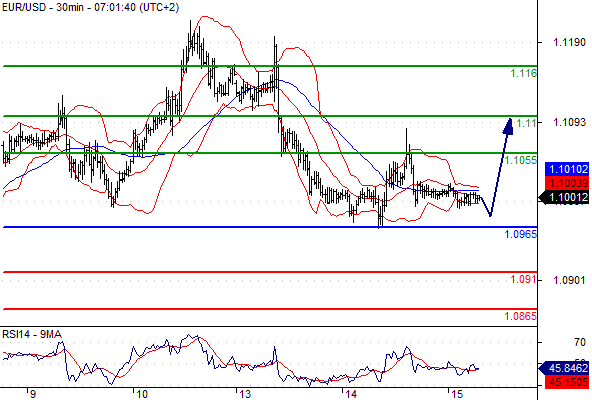Click the 1.1055 green level label

[x=520, y=160]
